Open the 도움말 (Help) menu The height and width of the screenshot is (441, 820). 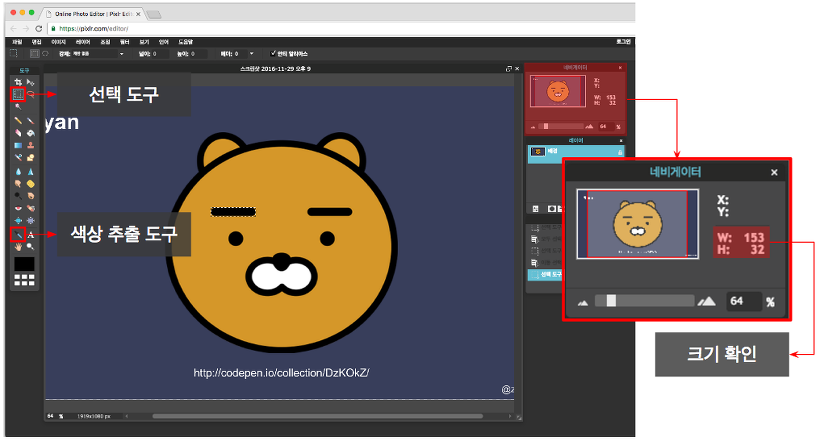tap(186, 43)
